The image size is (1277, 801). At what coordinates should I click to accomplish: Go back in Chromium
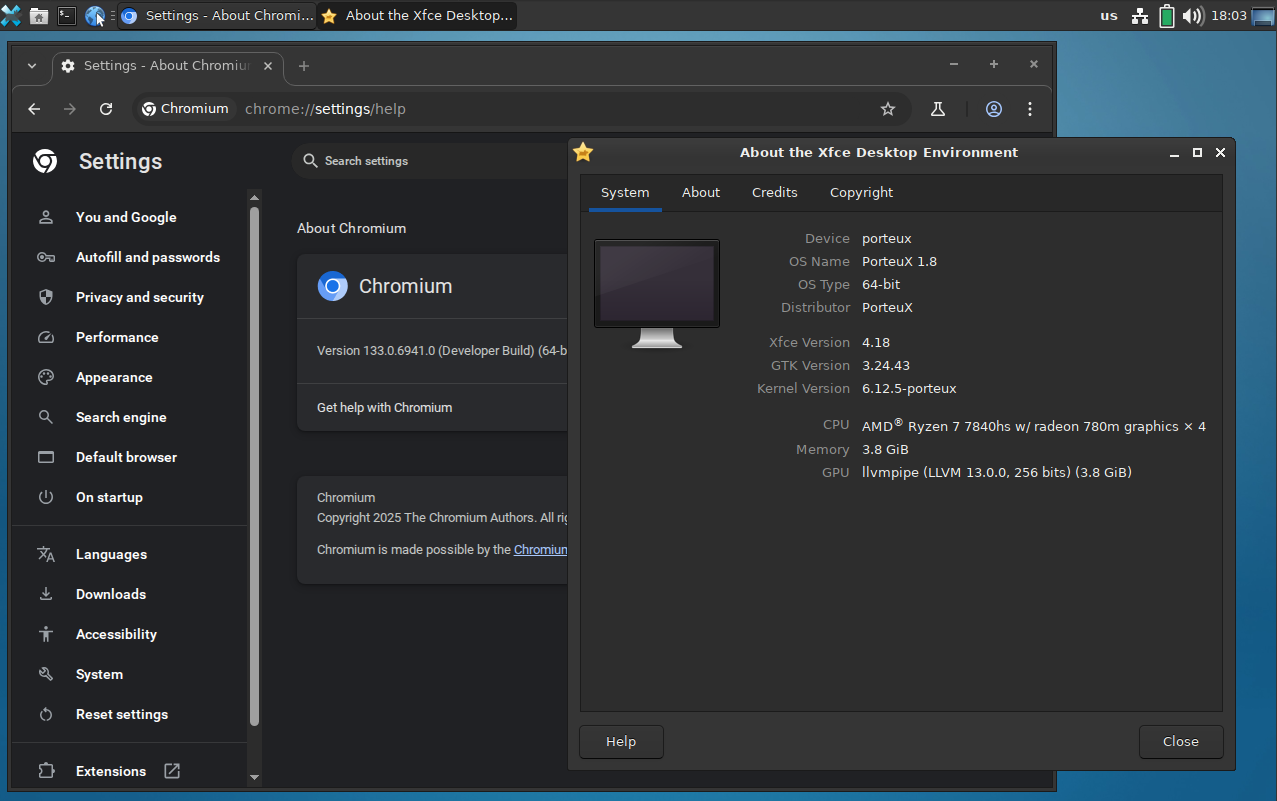(34, 109)
